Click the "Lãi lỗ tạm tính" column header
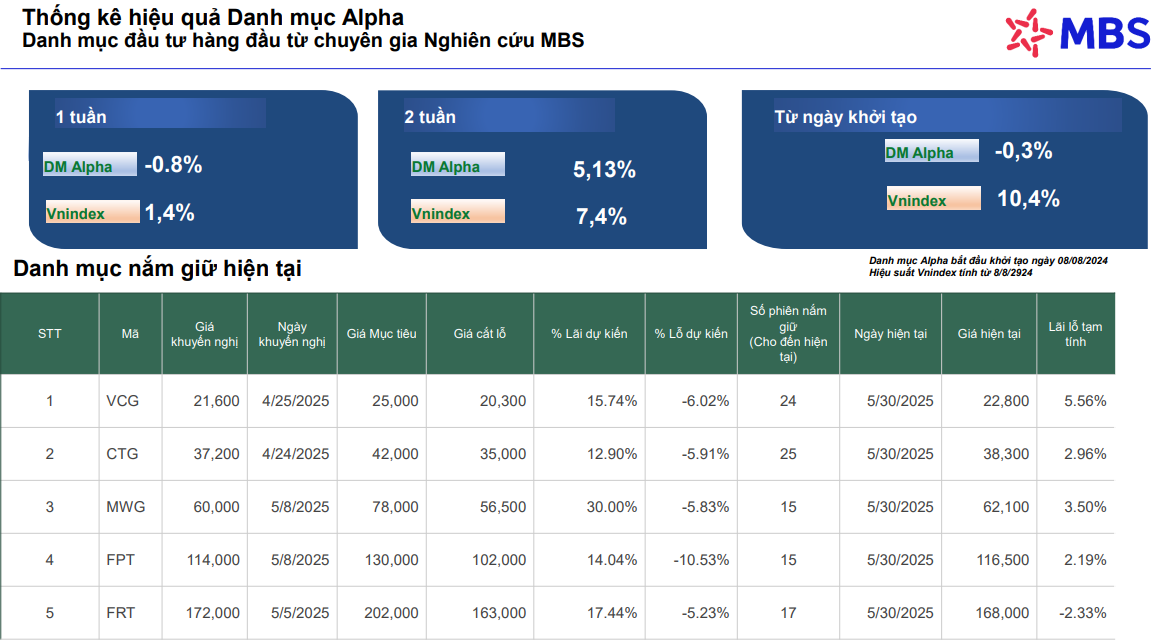The image size is (1162, 644). click(1075, 334)
